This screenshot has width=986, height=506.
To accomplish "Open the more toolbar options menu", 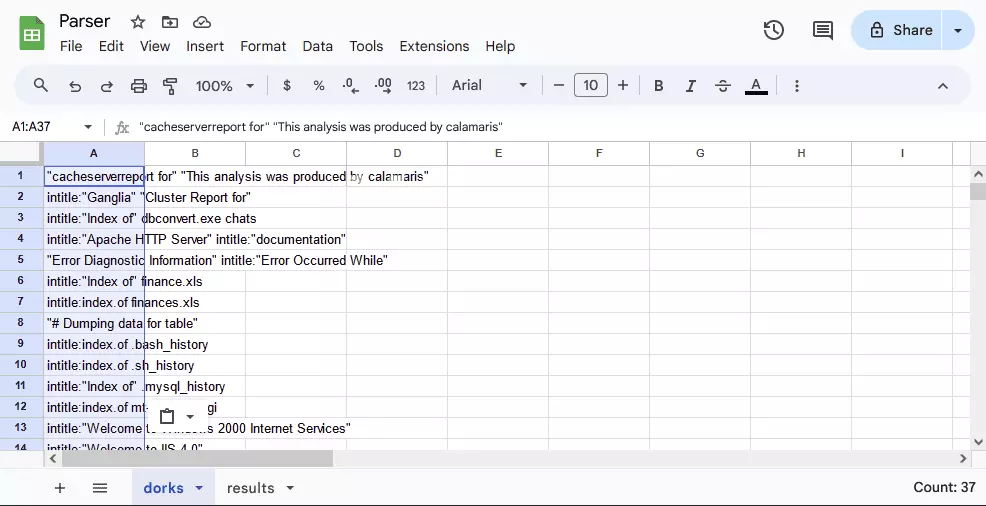I will [797, 85].
